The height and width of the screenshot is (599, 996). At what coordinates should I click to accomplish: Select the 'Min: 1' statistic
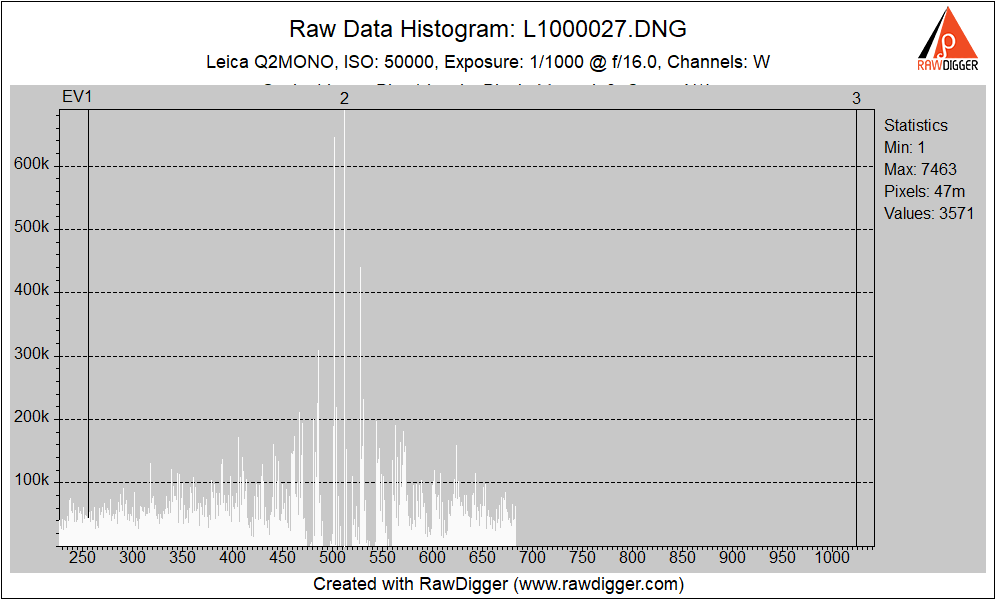pyautogui.click(x=905, y=147)
